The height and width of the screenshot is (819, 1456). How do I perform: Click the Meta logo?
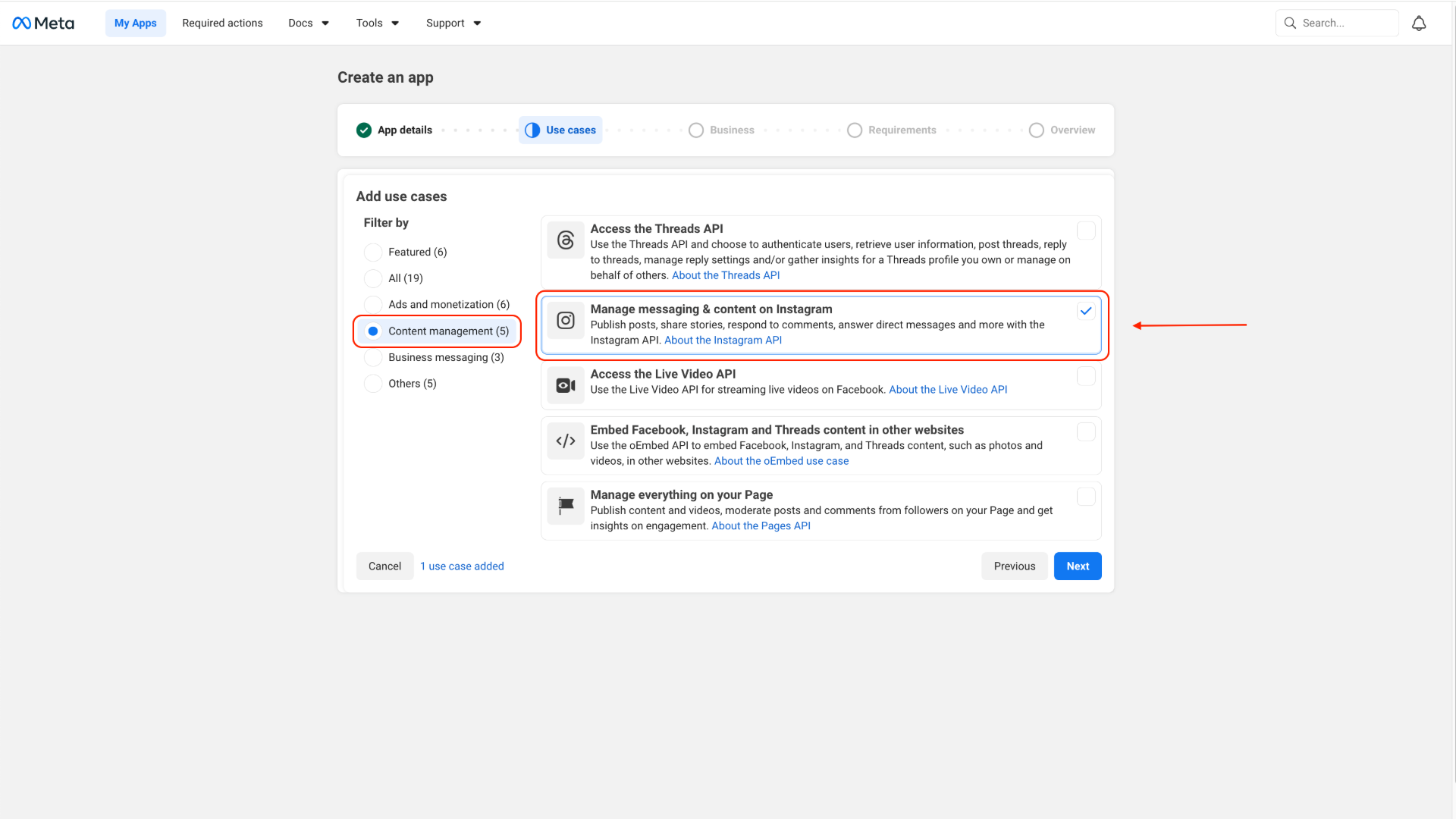[43, 23]
